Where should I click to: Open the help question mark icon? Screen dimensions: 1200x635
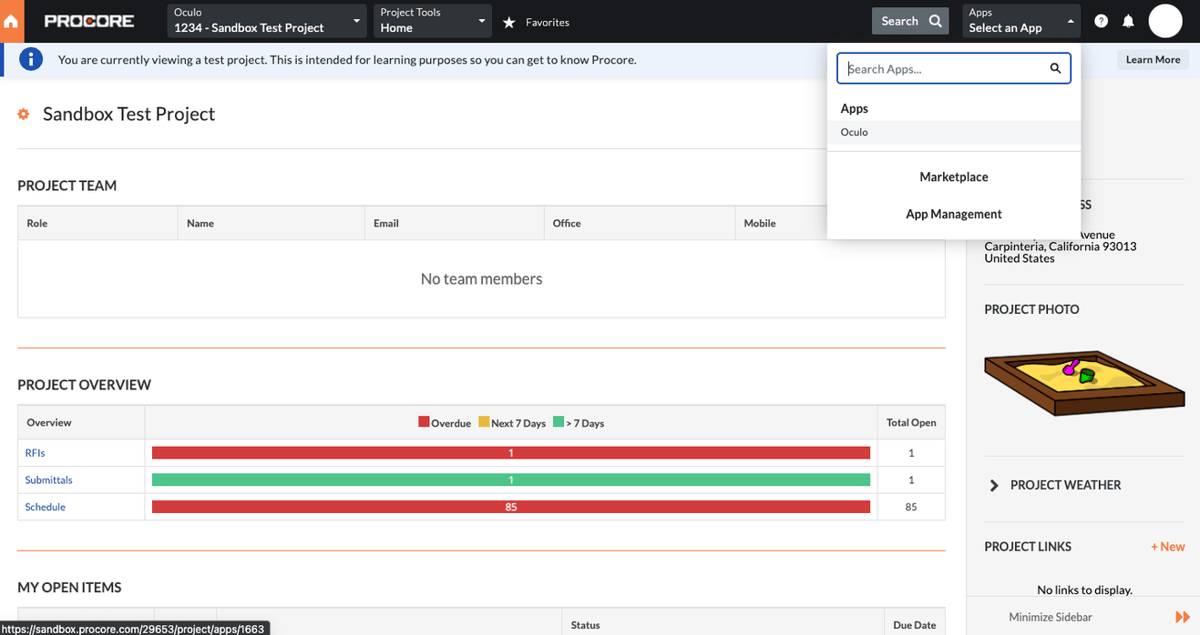[x=1100, y=20]
